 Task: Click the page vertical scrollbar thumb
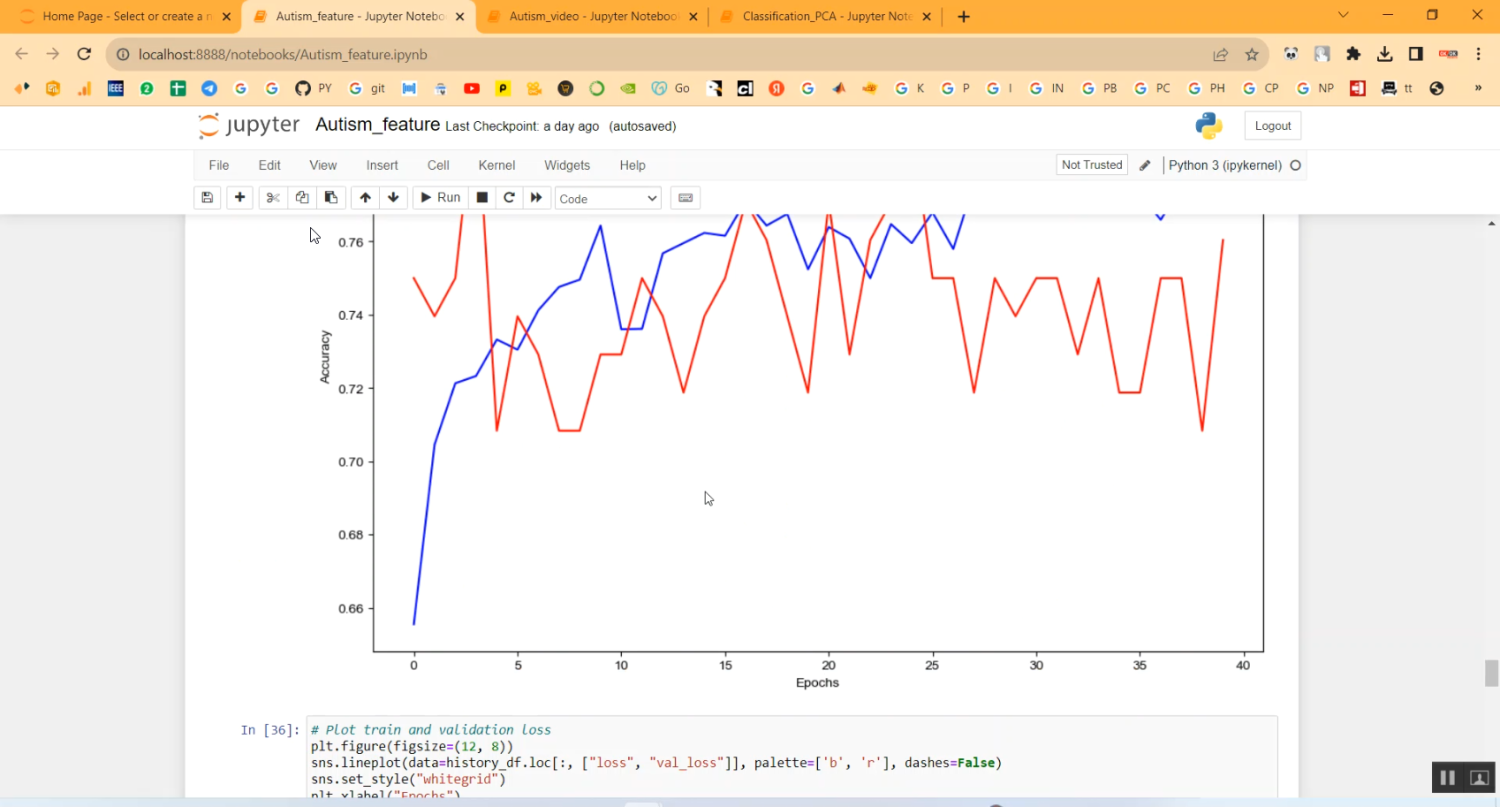1491,673
